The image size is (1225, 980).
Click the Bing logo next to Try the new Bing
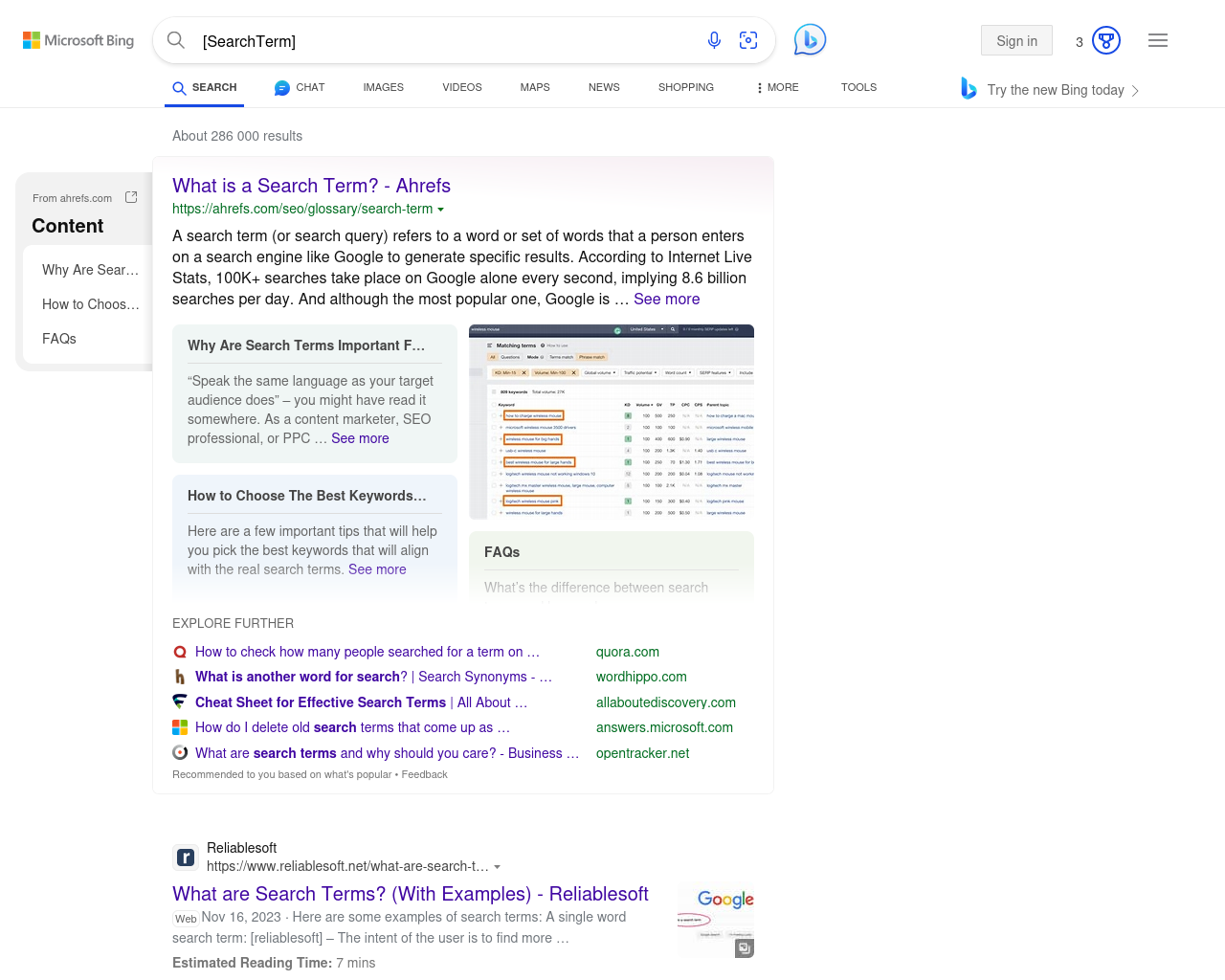click(x=969, y=89)
